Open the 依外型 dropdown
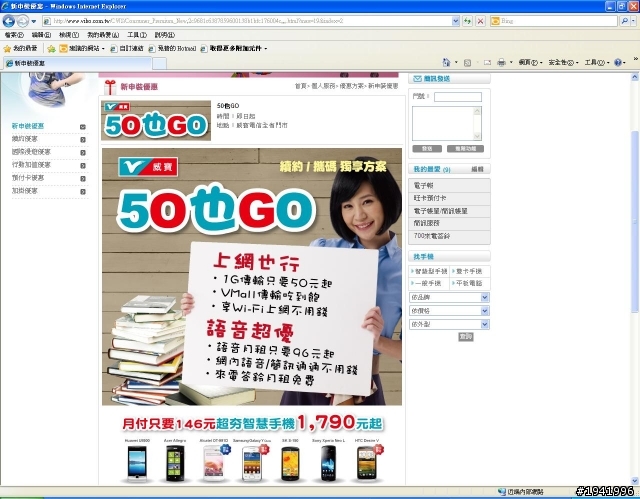This screenshot has height=499, width=640. [x=449, y=324]
